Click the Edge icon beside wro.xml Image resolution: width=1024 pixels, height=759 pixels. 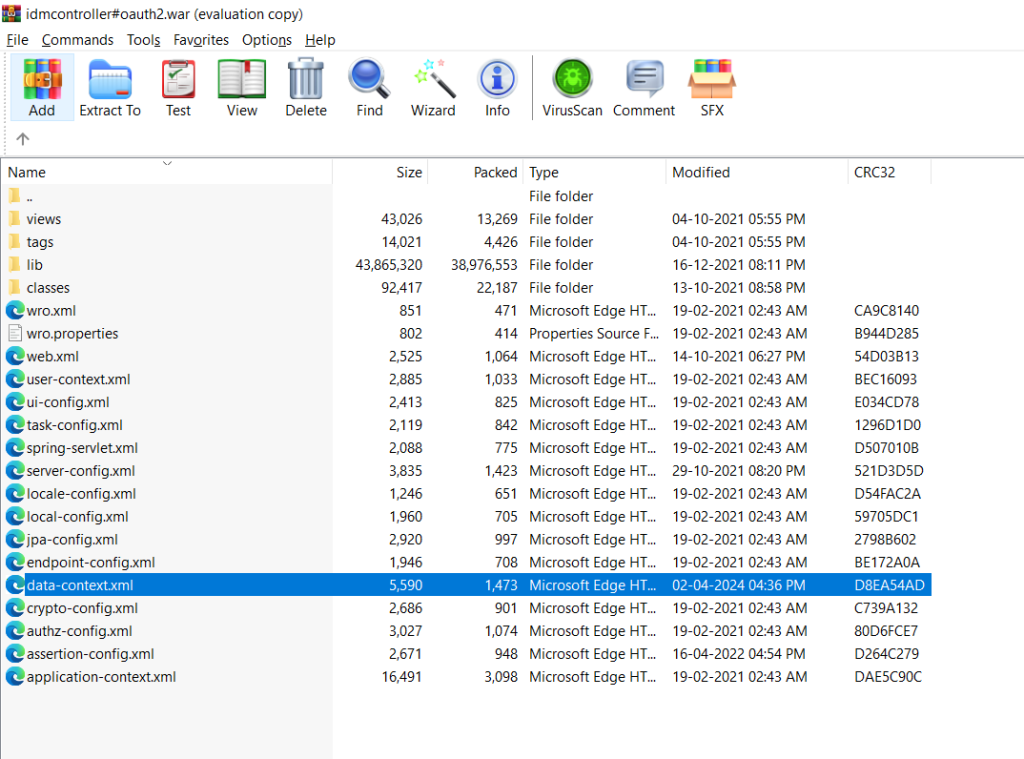click(14, 310)
